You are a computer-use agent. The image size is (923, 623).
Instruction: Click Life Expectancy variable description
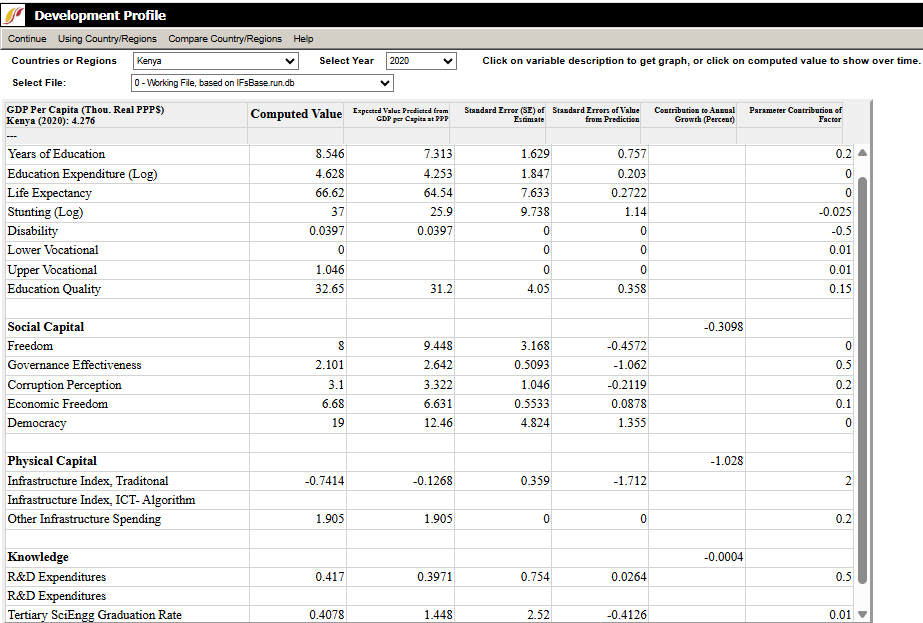49,193
